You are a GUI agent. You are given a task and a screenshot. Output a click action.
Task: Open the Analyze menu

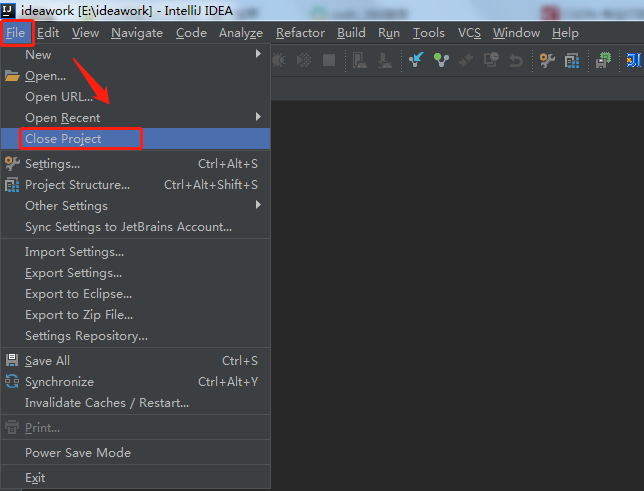[241, 33]
